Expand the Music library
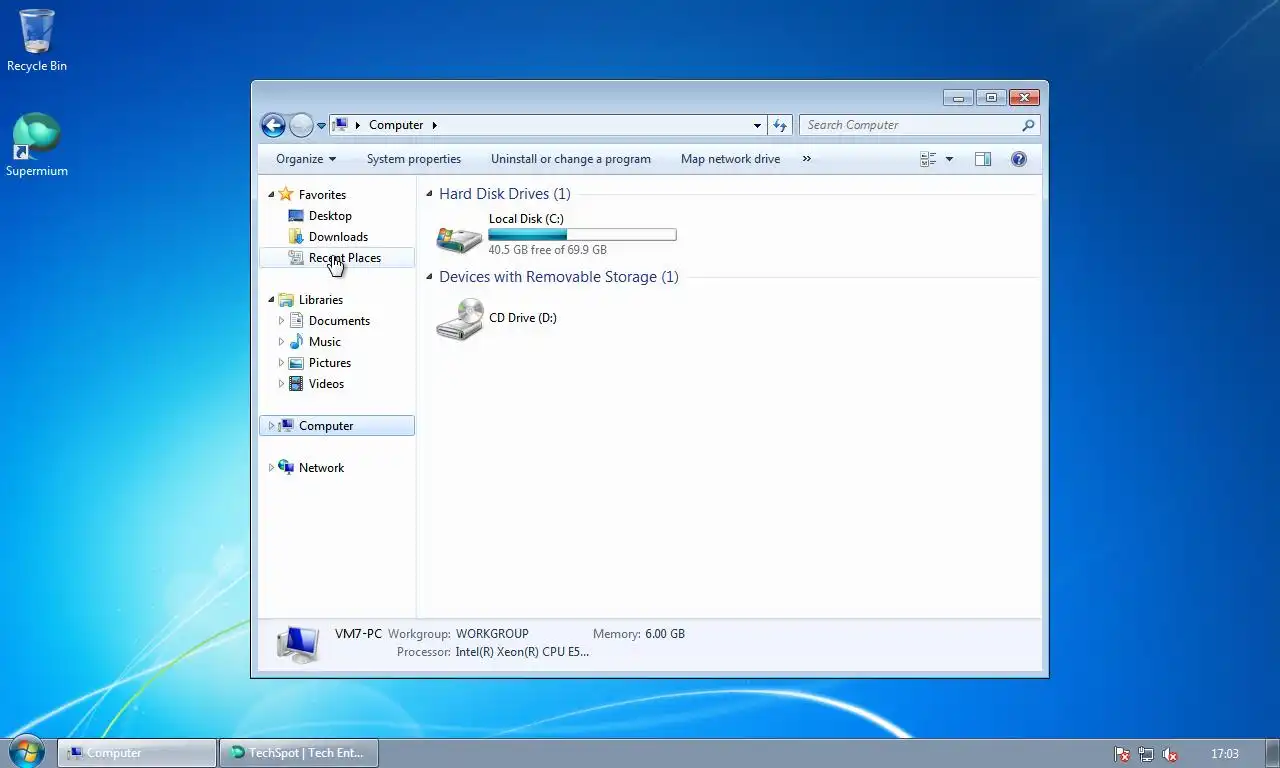Screen dimensions: 1280x768 click(281, 342)
